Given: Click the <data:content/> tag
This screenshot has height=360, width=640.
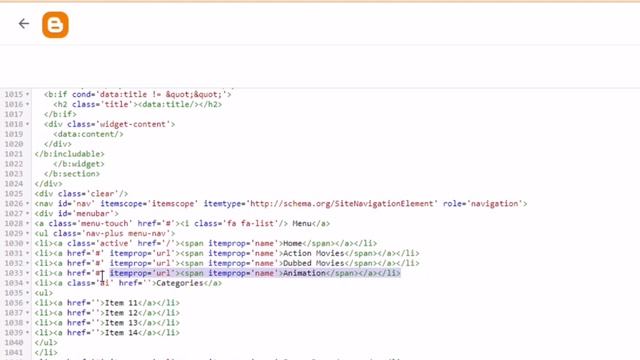Looking at the screenshot, I should [88, 134].
